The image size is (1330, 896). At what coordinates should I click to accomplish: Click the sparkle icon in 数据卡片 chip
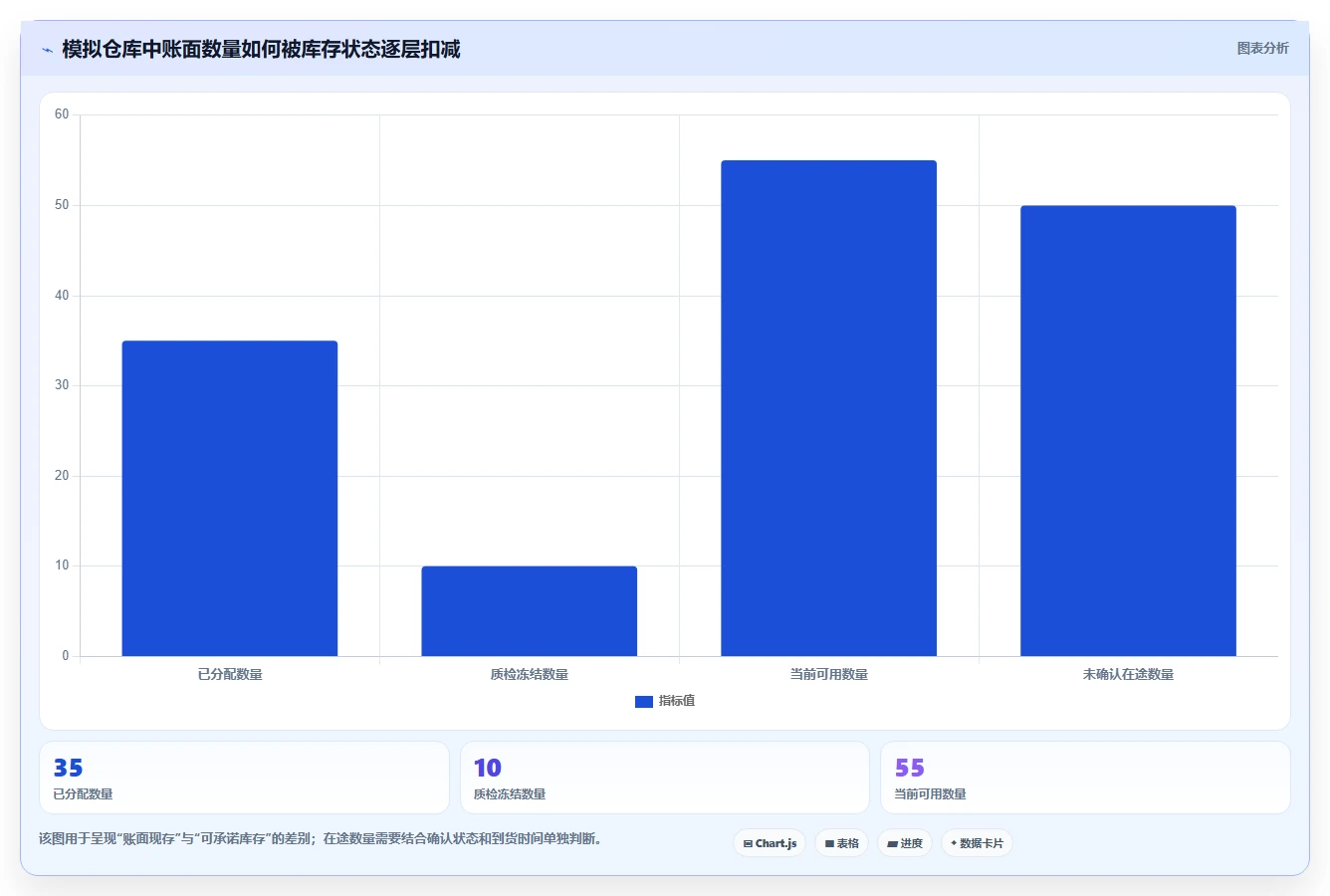[x=954, y=843]
